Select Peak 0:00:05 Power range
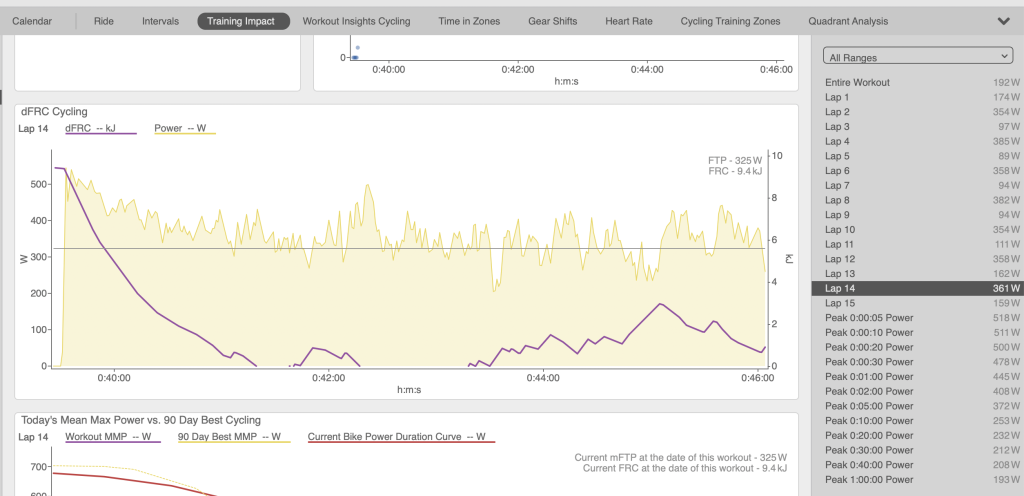 pyautogui.click(x=918, y=318)
